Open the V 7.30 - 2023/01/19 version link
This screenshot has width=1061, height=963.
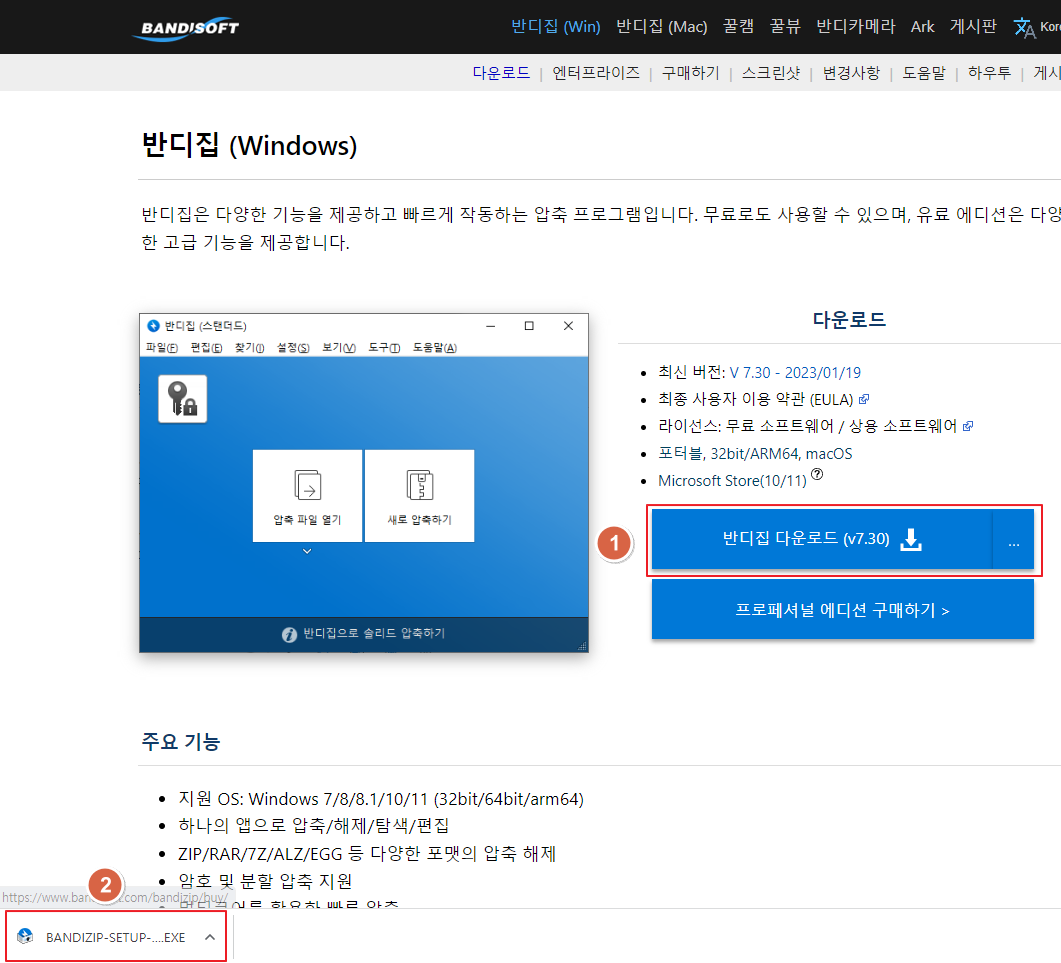coord(794,372)
